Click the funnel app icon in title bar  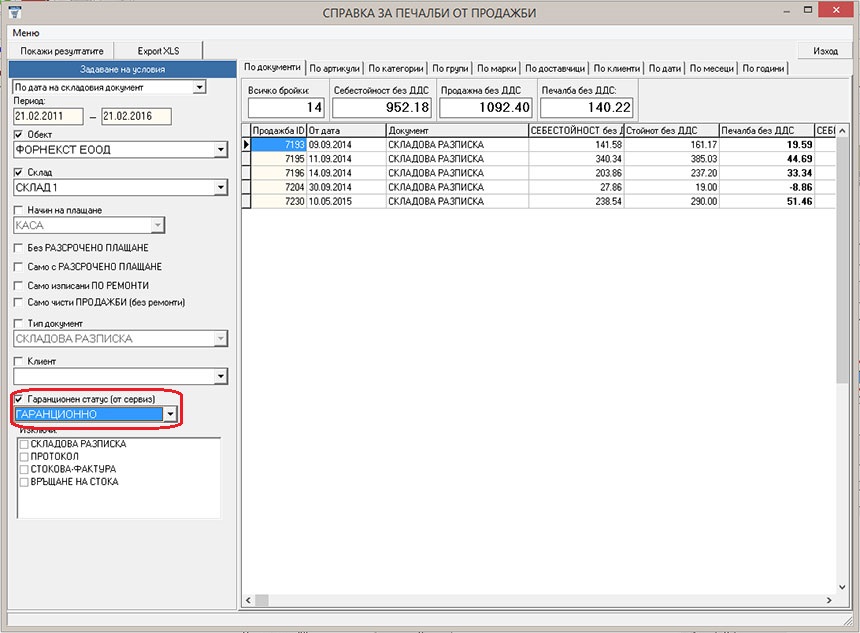[x=15, y=12]
